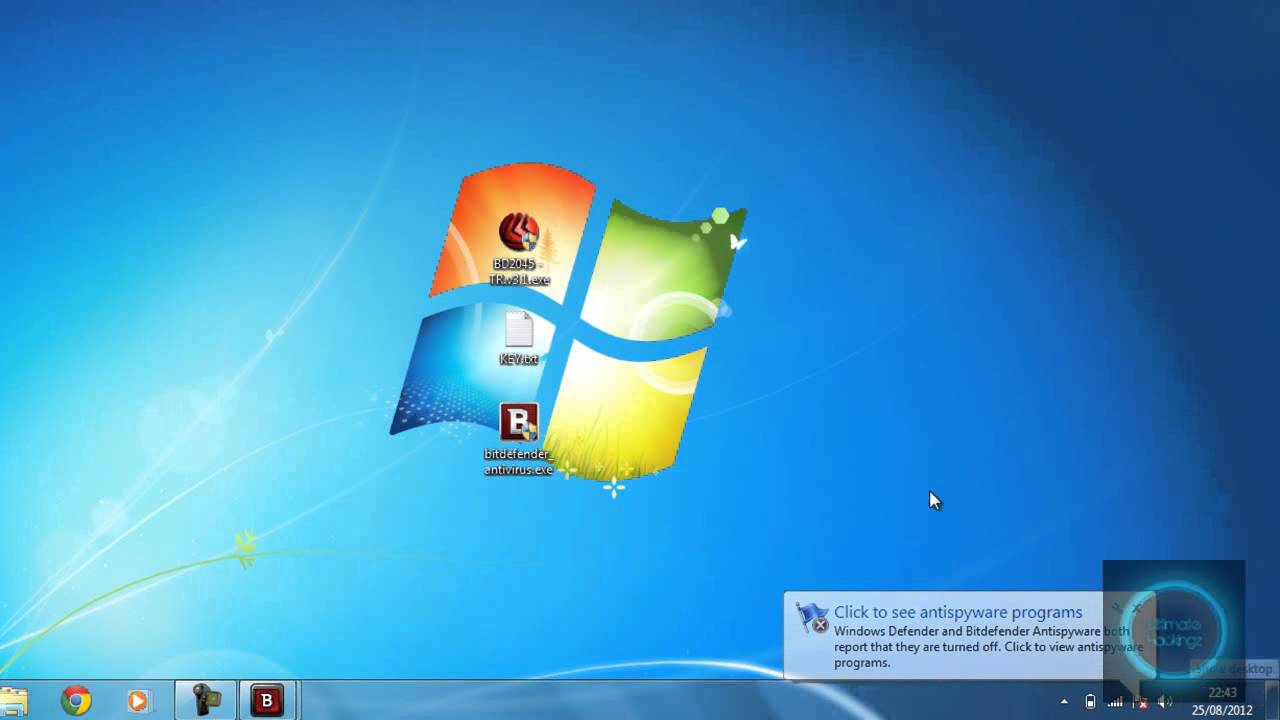Launch Google Chrome from the taskbar
Screen dimensions: 1280x720
pyautogui.click(x=76, y=701)
